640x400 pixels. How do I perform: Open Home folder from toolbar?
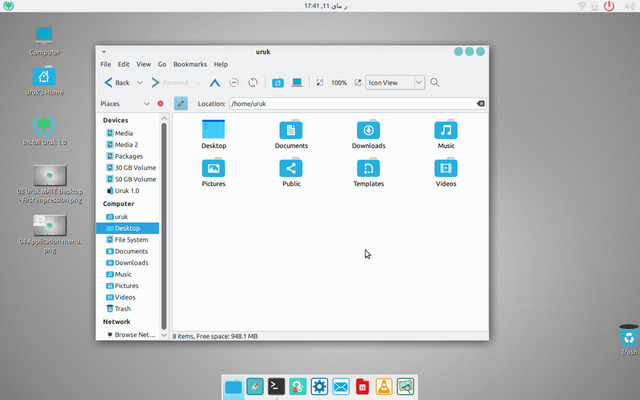[278, 82]
